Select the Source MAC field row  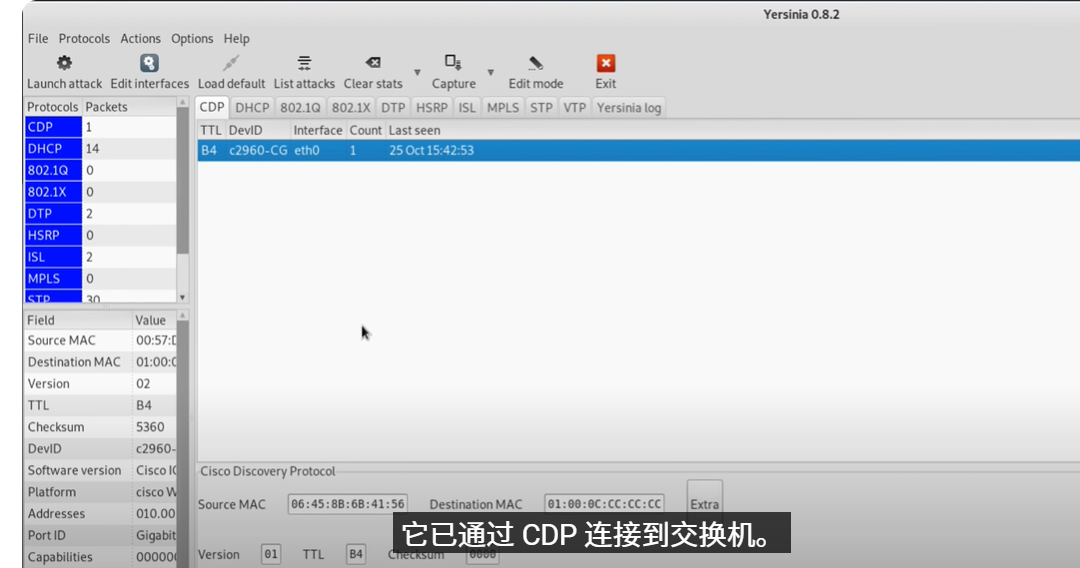(x=101, y=340)
